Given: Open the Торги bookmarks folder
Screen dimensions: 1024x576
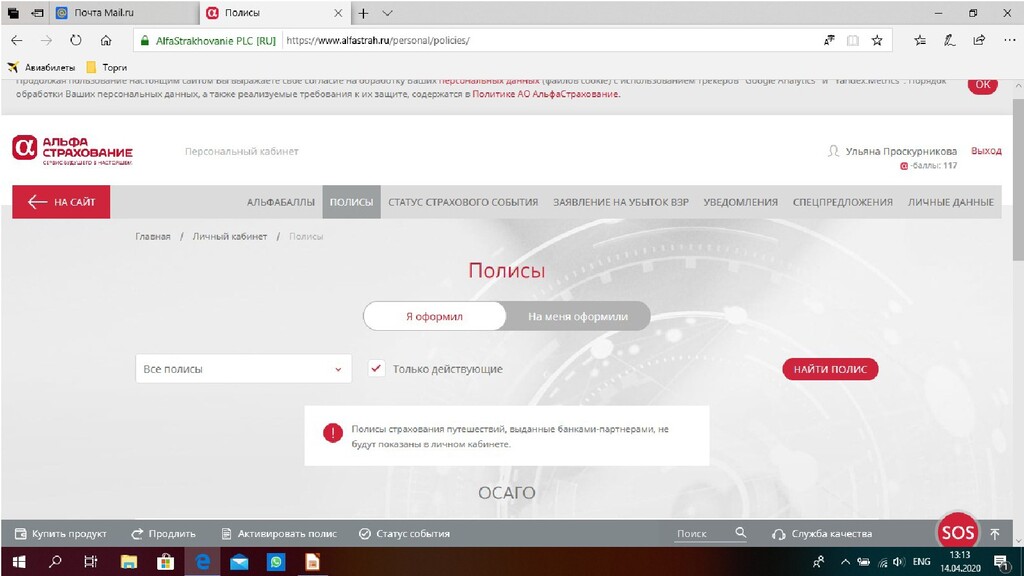Looking at the screenshot, I should [x=106, y=67].
